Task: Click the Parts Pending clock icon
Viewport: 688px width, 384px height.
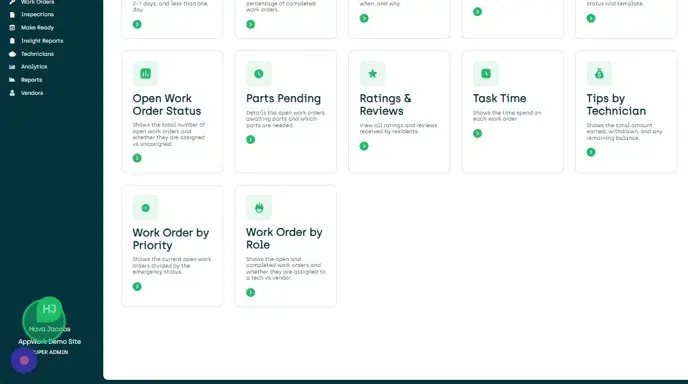Action: coord(259,74)
